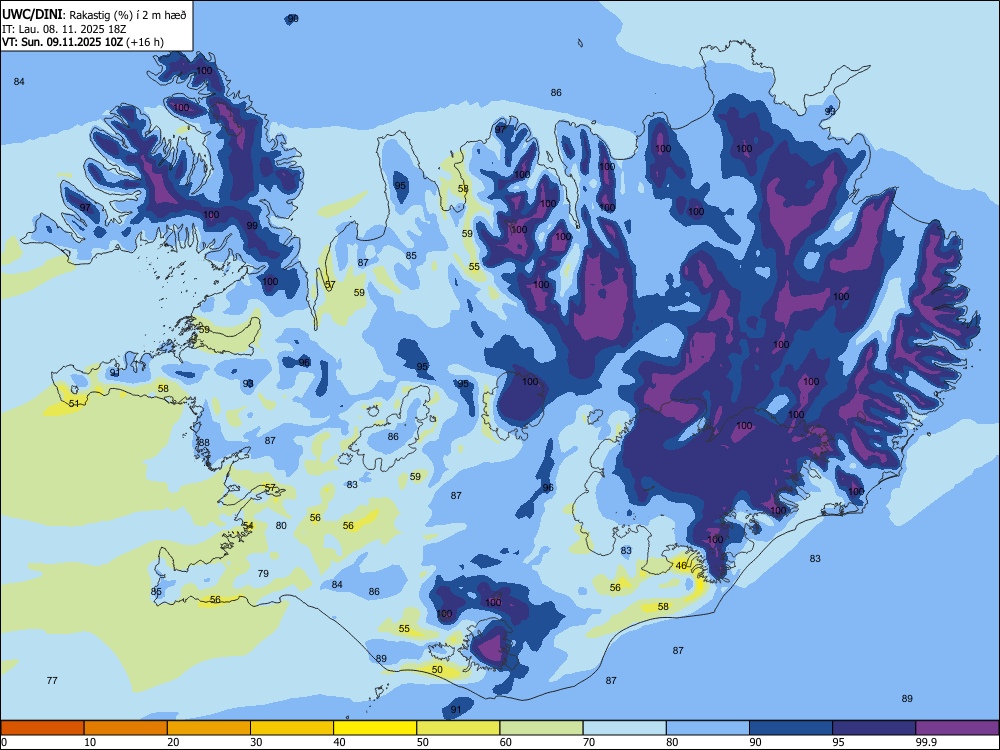
Task: Click the '51' humidity value on the map
Action: pos(74,404)
